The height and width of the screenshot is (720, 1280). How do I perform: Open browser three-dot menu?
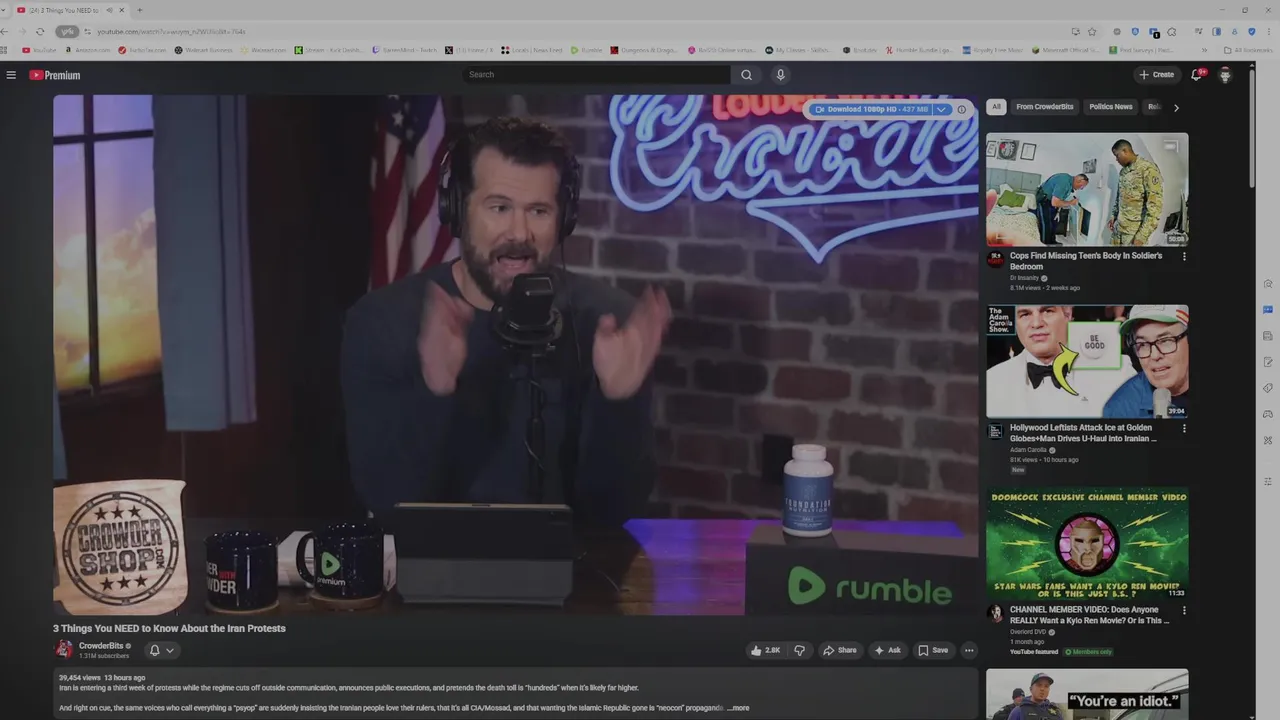pyautogui.click(x=1268, y=31)
